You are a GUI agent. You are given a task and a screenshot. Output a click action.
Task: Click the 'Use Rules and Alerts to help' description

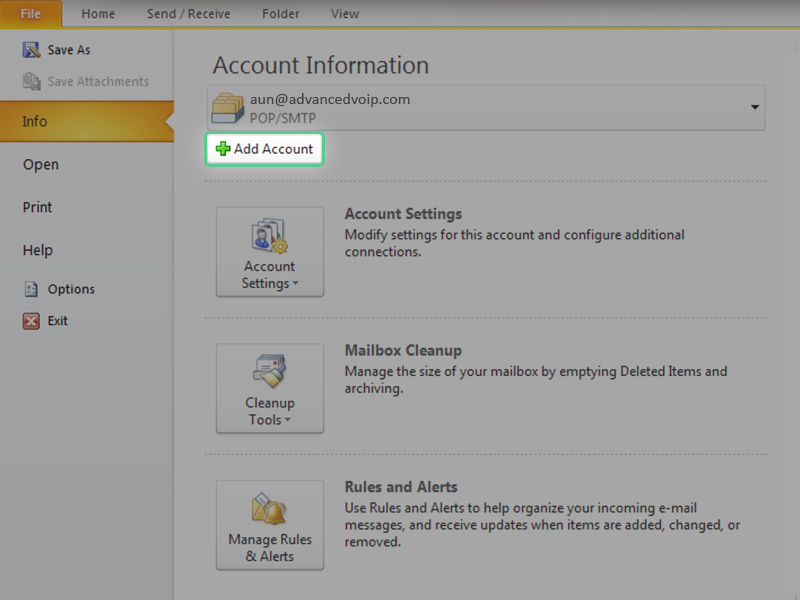coord(542,524)
